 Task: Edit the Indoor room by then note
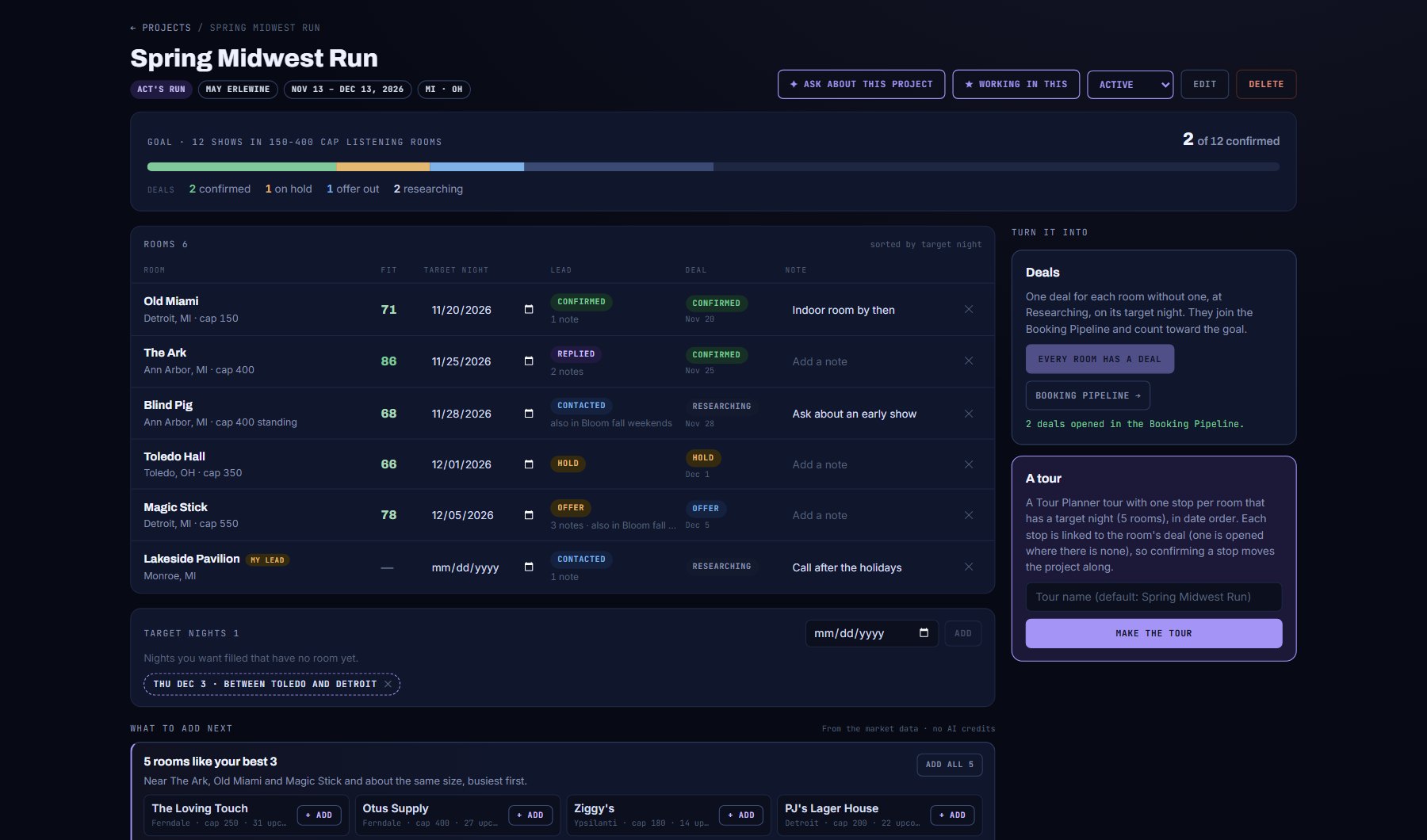click(844, 310)
